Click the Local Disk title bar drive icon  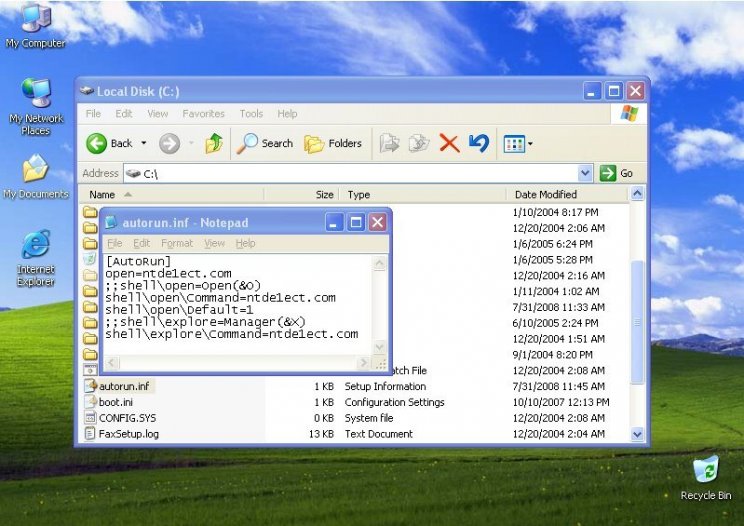86,90
